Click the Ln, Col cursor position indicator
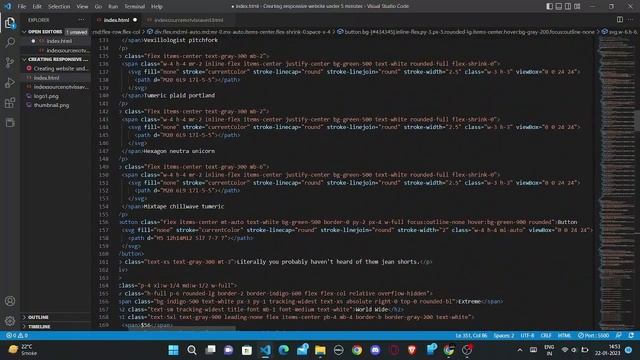The height and width of the screenshot is (360, 640). (471, 335)
